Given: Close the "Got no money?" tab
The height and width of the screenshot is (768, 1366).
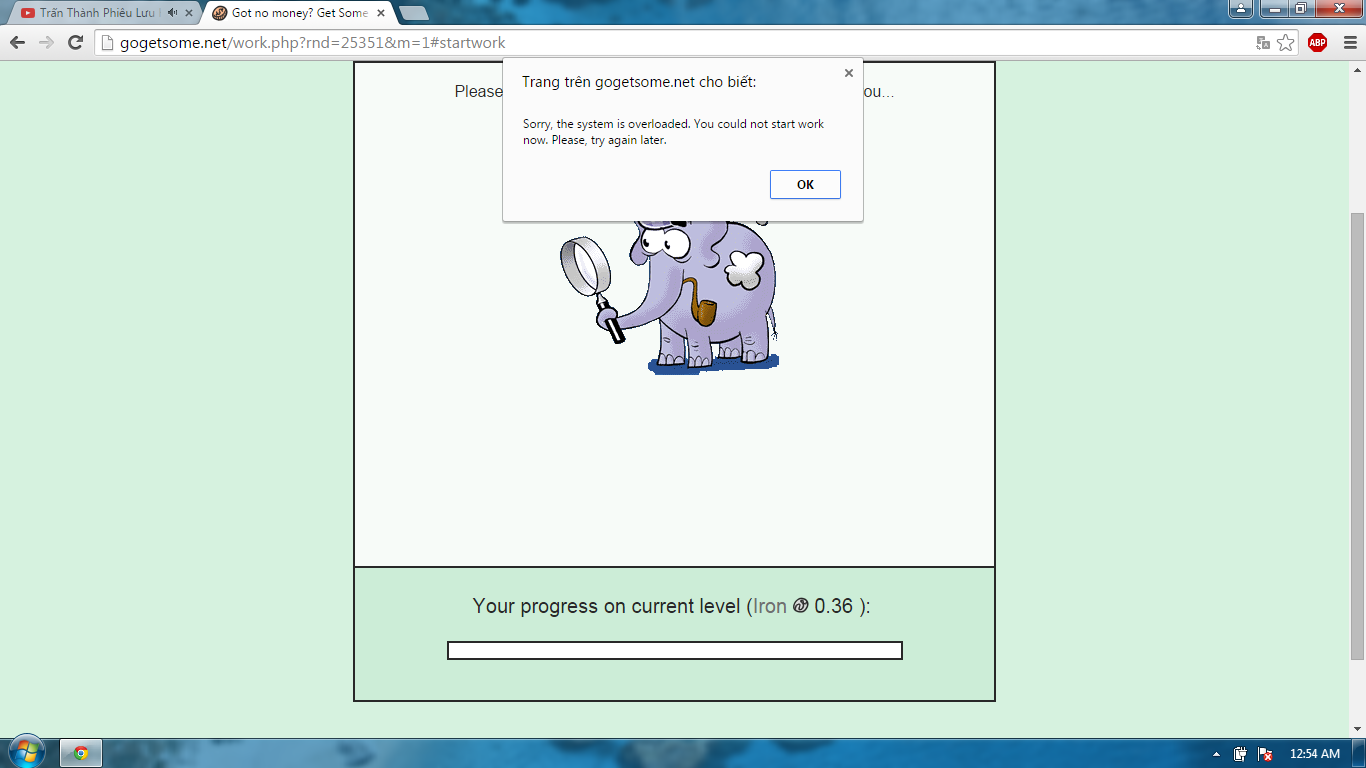Looking at the screenshot, I should pyautogui.click(x=383, y=13).
